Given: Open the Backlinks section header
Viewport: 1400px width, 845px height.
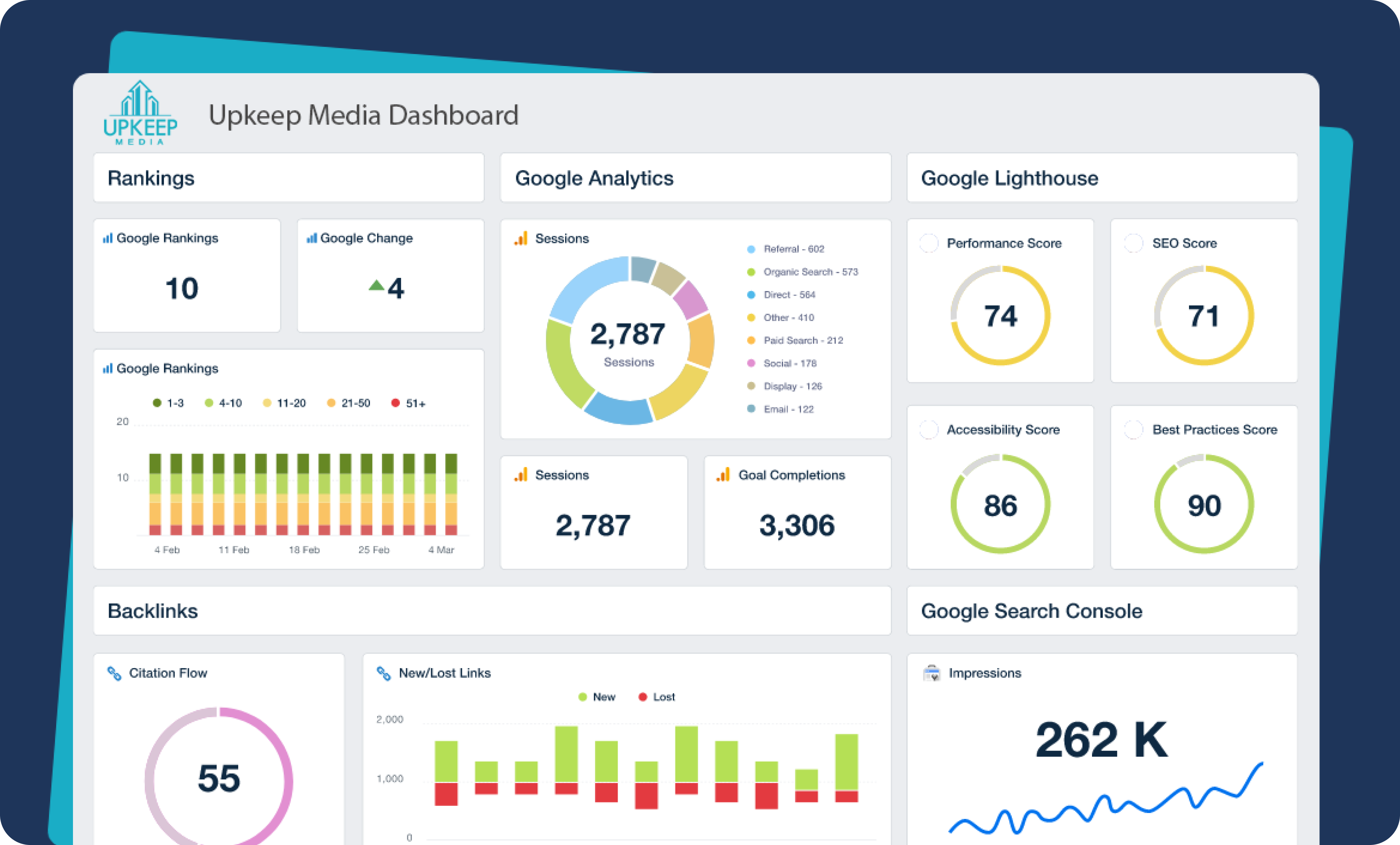Looking at the screenshot, I should [492, 610].
